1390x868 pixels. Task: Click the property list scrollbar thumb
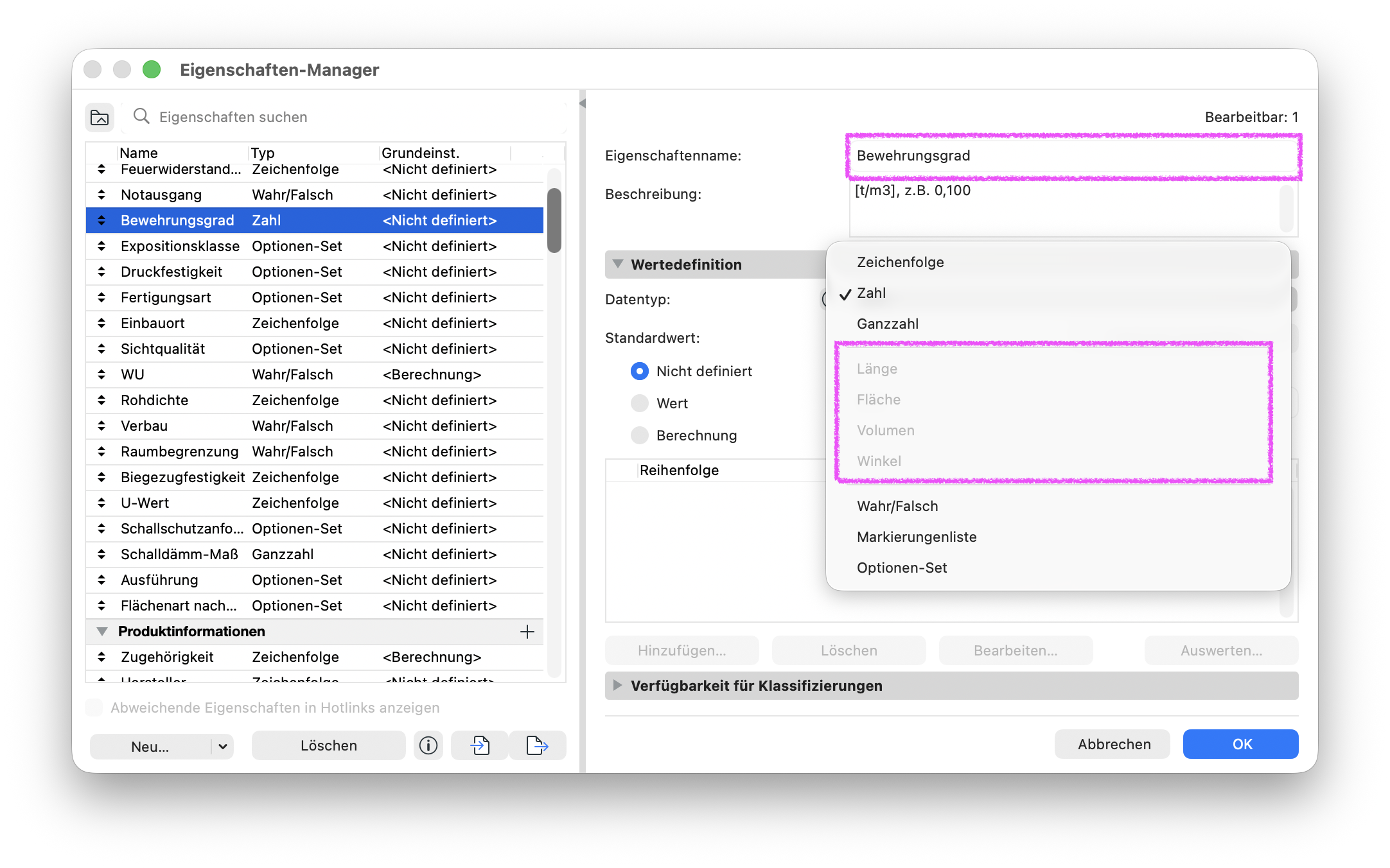(554, 220)
